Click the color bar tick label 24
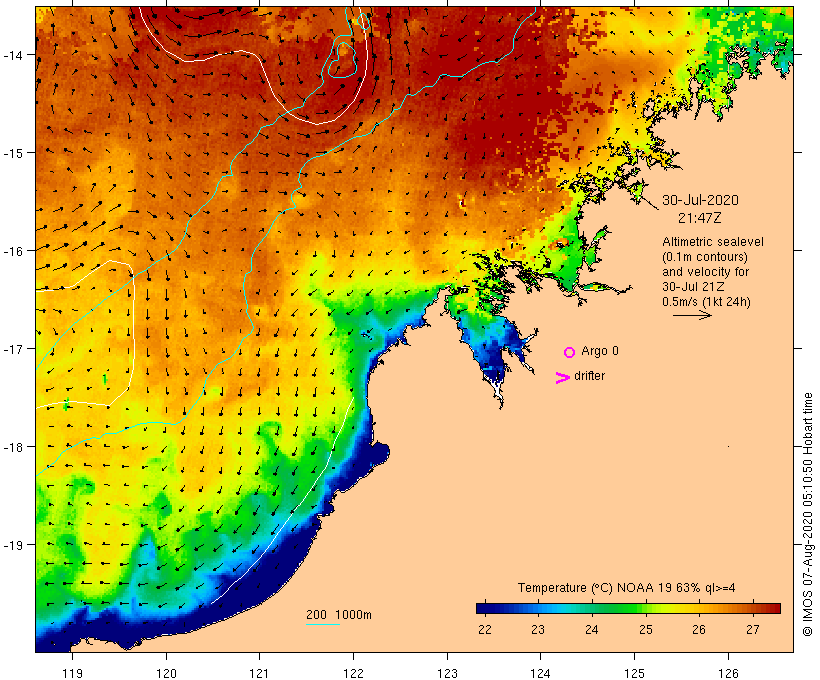This screenshot has width=820, height=680. [x=591, y=629]
